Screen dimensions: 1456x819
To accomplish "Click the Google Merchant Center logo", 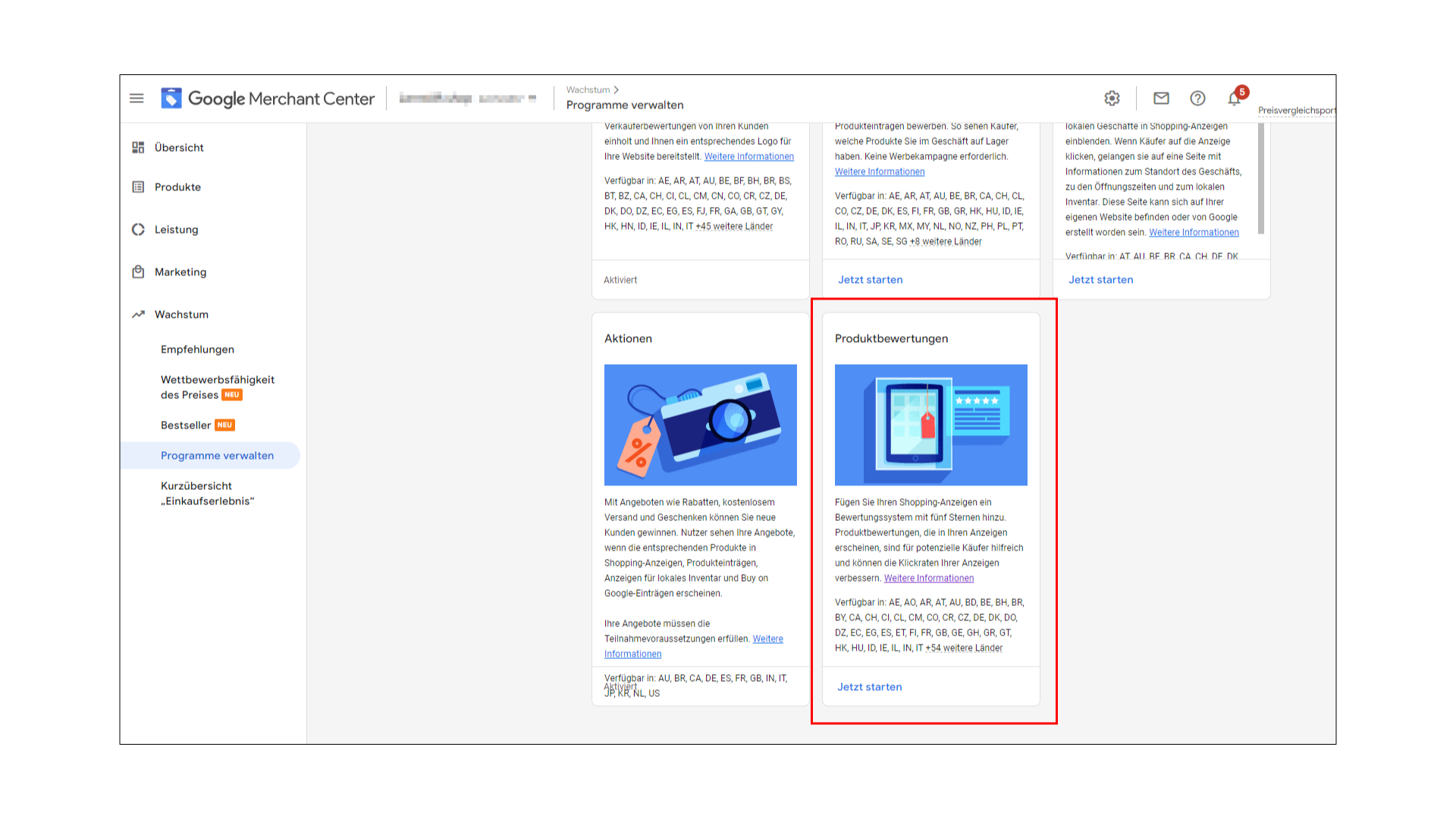I will coord(268,99).
